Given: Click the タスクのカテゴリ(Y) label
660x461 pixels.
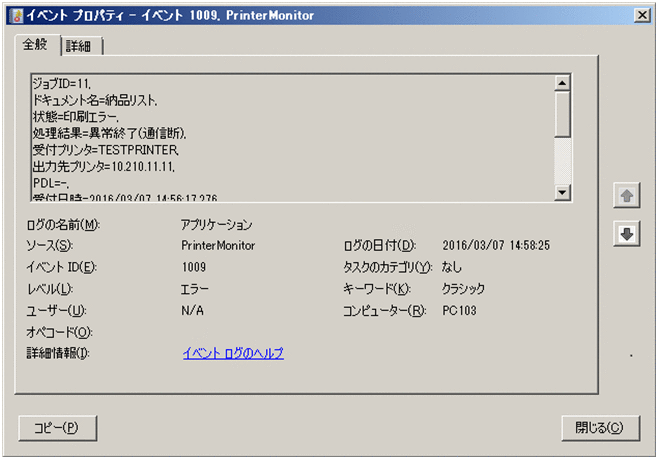Looking at the screenshot, I should pyautogui.click(x=387, y=267).
